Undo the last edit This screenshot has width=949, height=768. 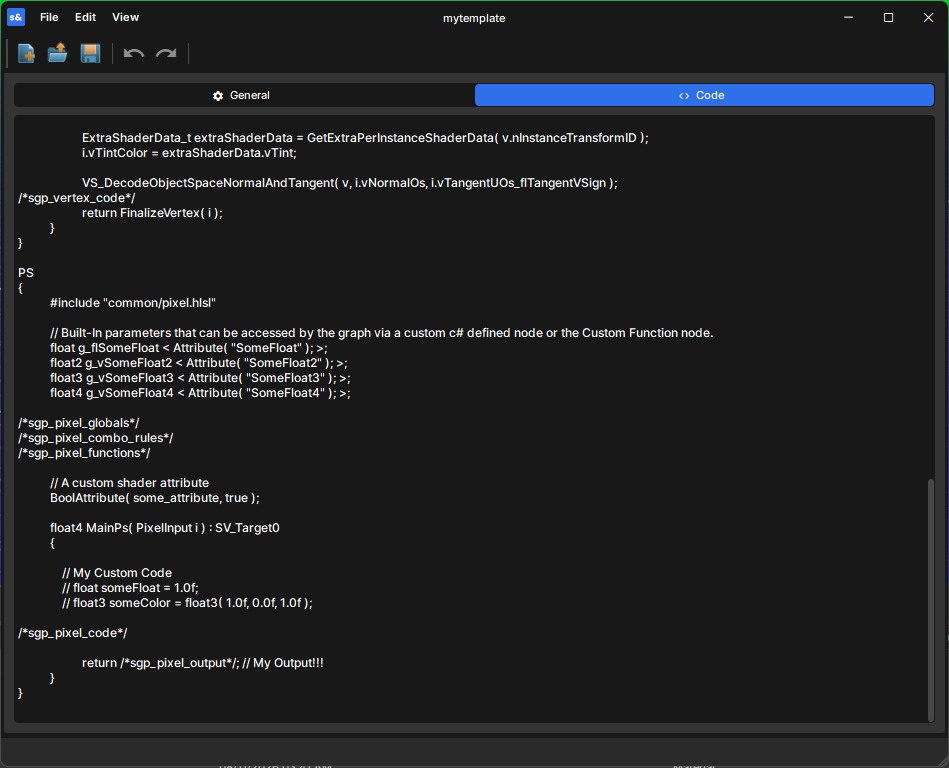coord(134,53)
